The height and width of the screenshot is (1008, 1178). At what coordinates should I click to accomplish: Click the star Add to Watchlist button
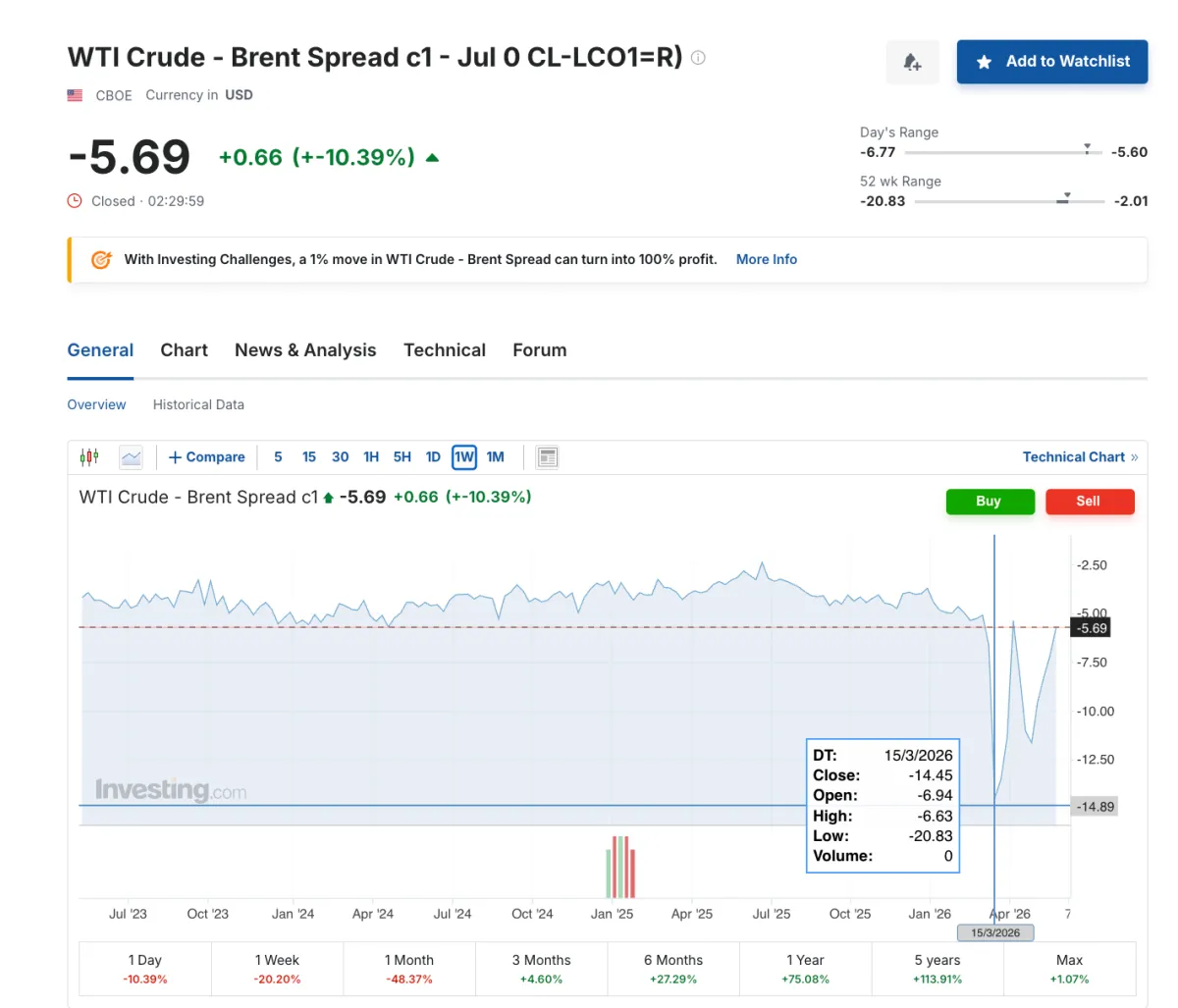point(1052,62)
